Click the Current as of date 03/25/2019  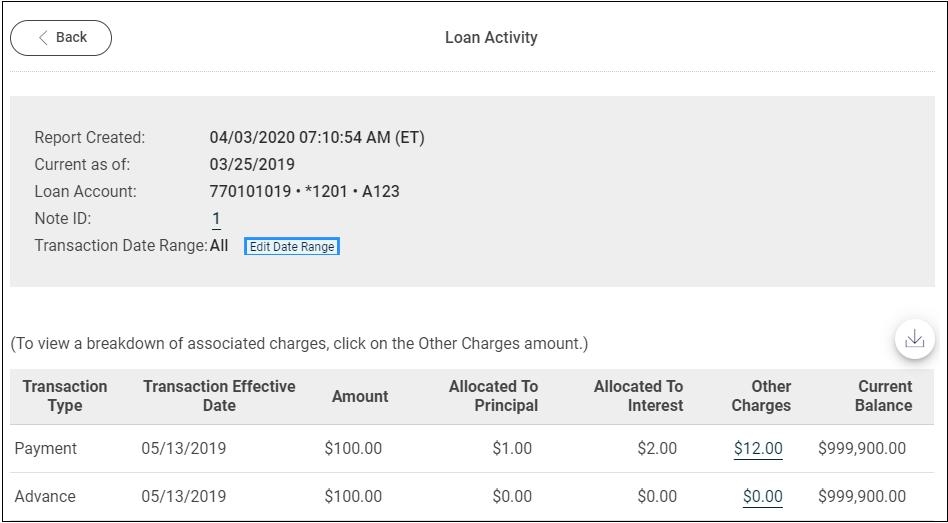pyautogui.click(x=252, y=165)
